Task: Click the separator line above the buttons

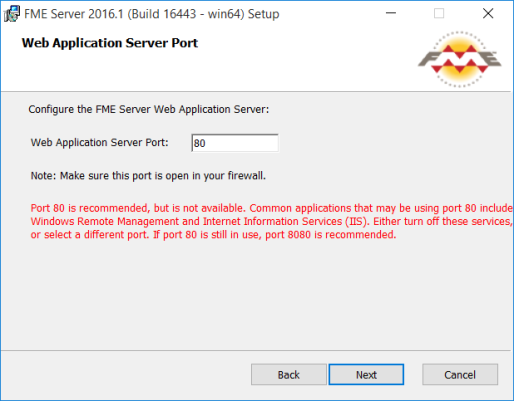Action: point(256,350)
